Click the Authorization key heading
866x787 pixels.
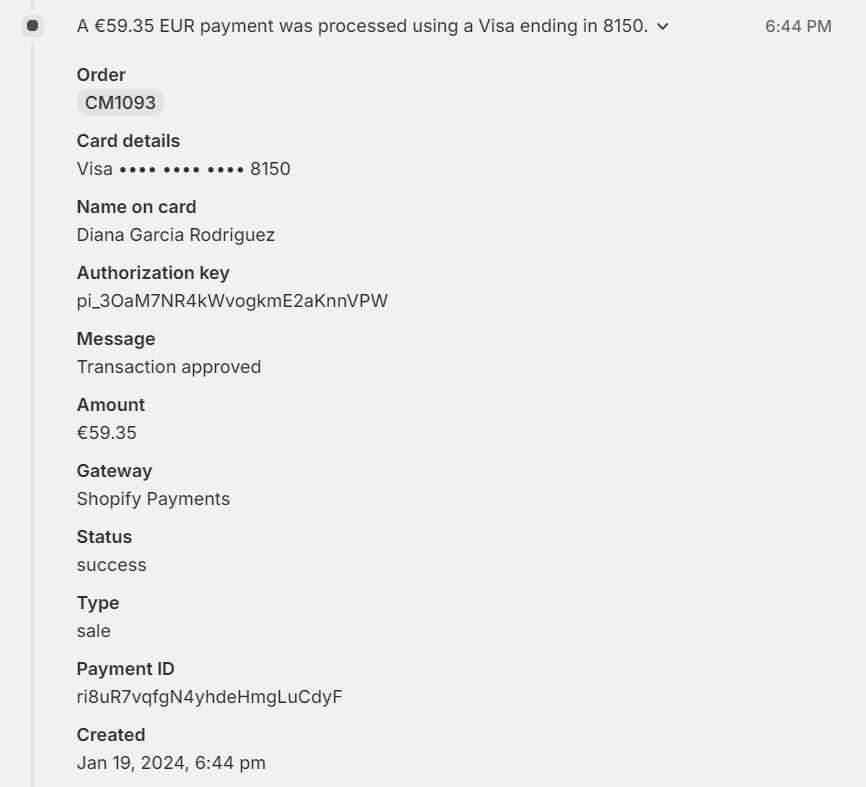tap(152, 273)
